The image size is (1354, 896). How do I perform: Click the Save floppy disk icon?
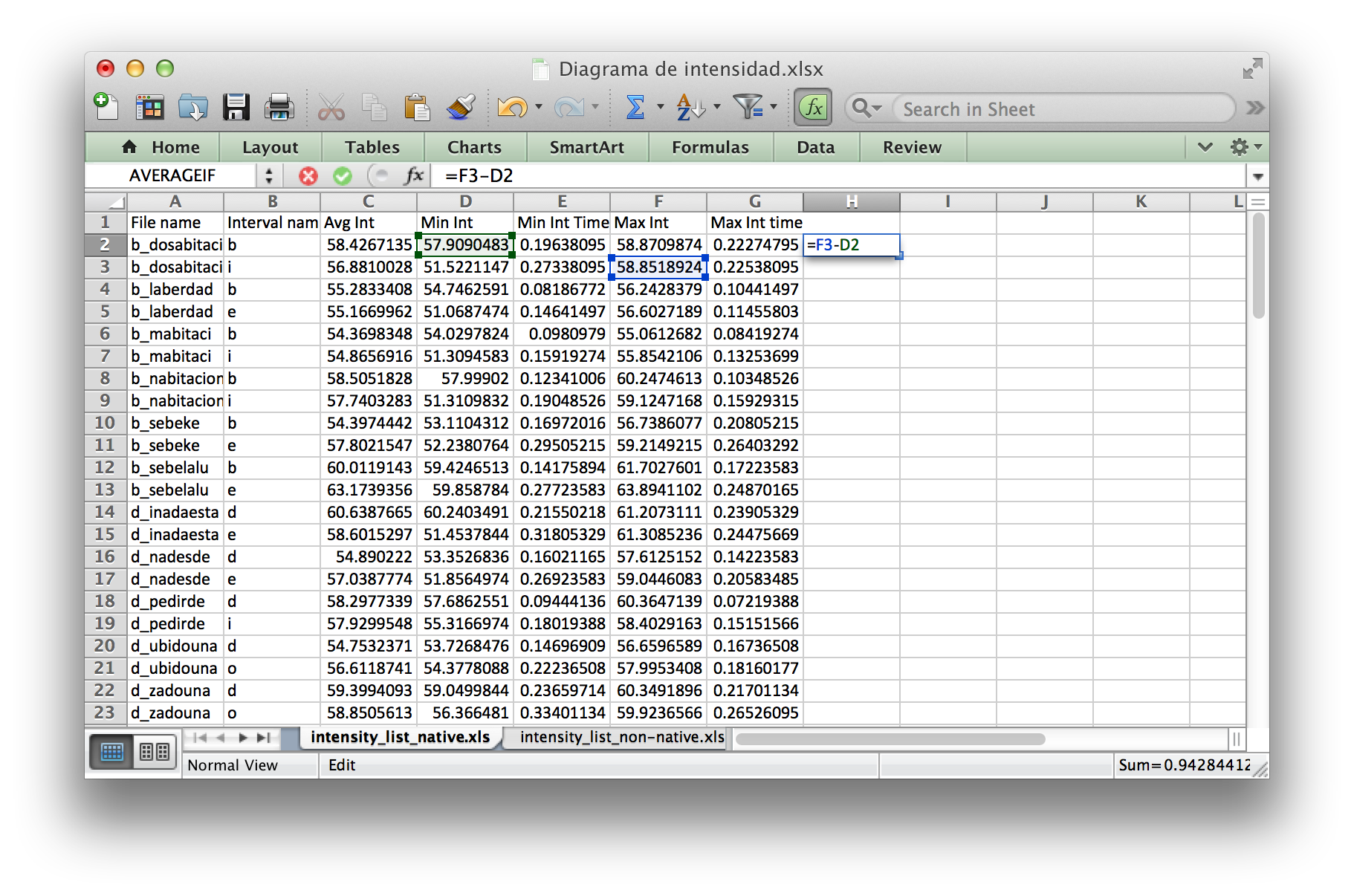[236, 108]
